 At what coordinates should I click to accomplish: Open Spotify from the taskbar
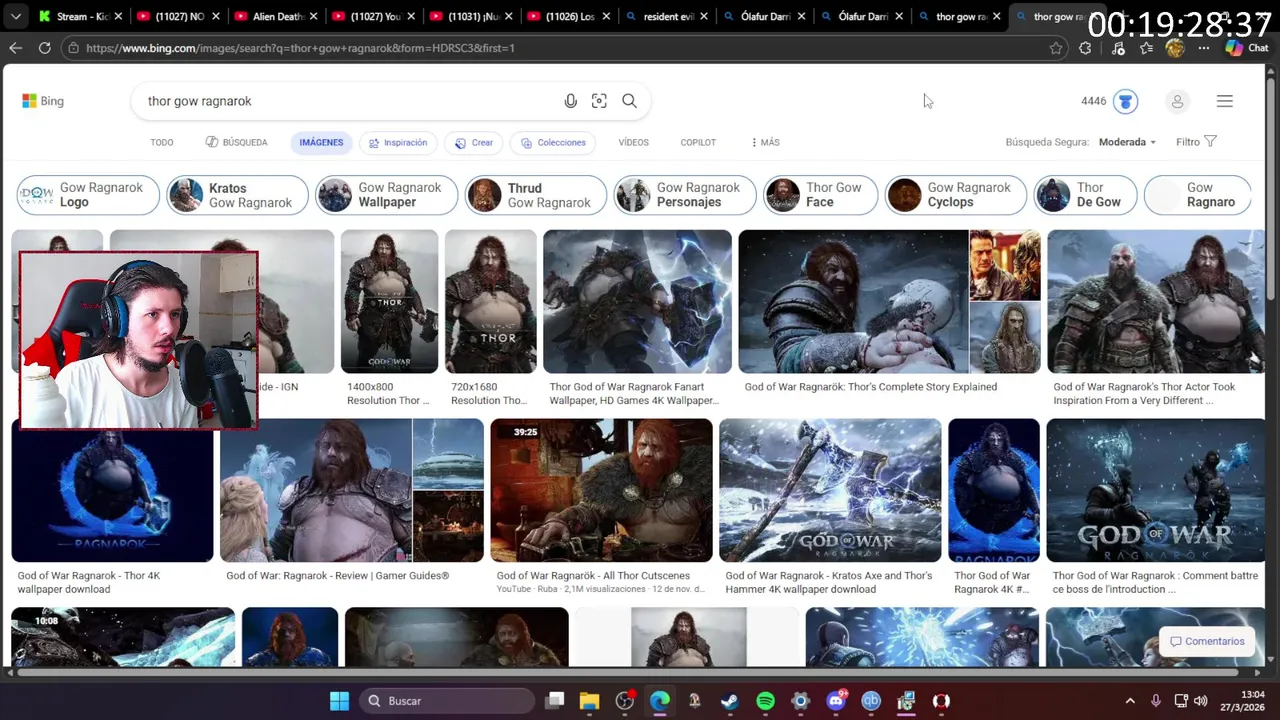765,701
